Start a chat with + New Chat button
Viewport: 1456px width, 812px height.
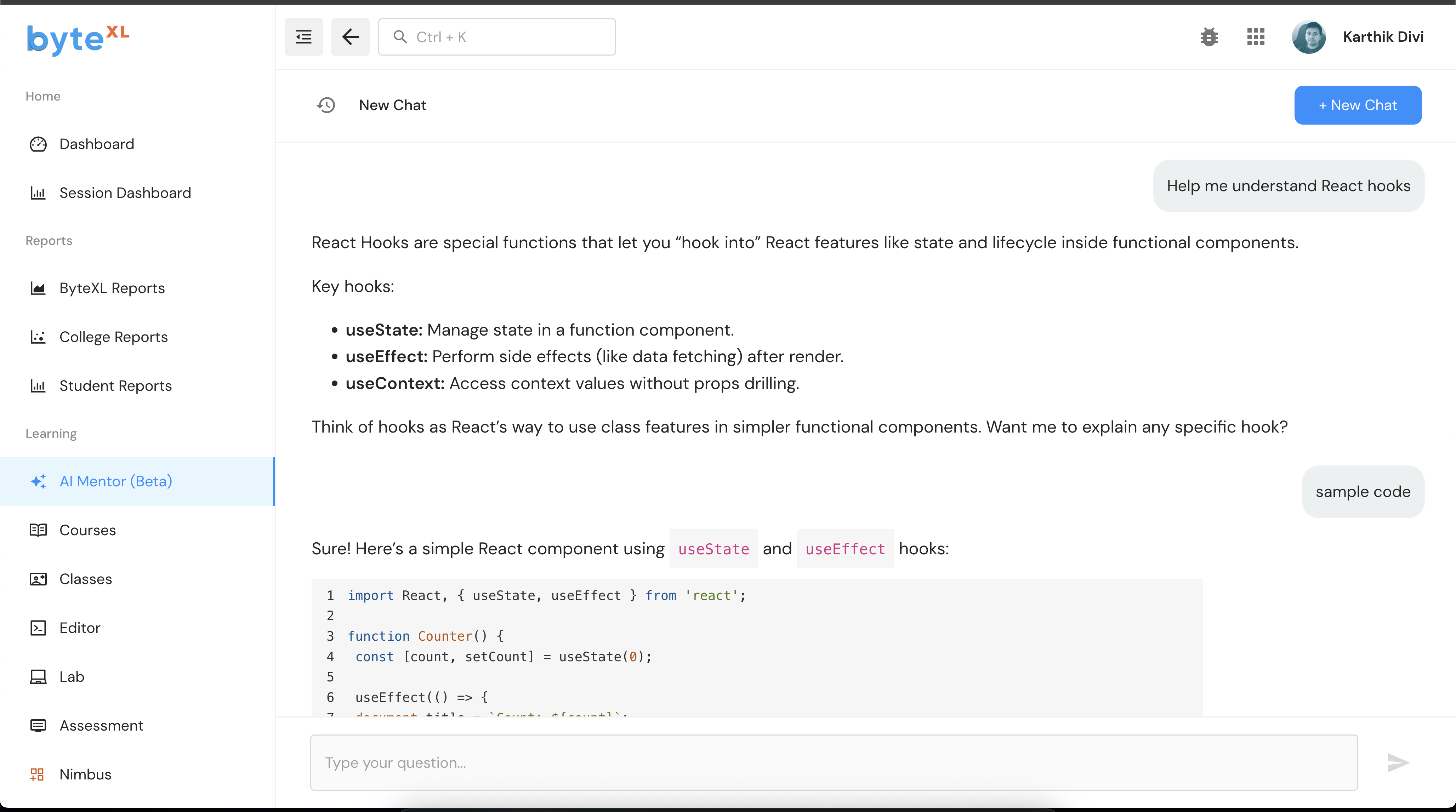pos(1357,105)
